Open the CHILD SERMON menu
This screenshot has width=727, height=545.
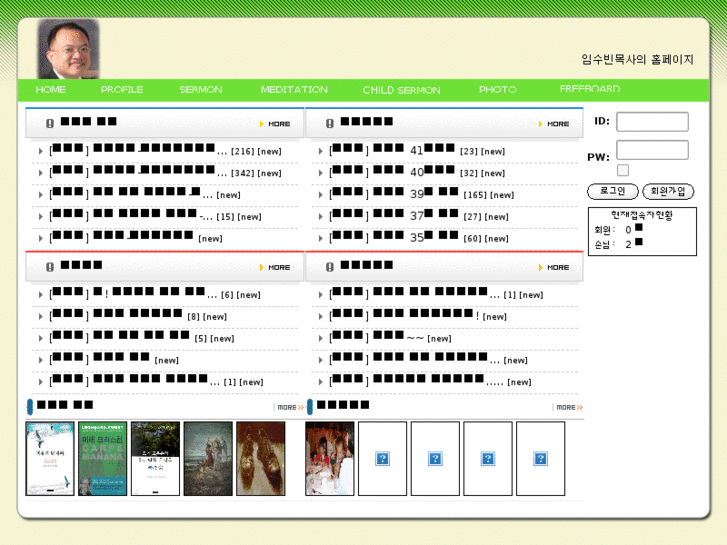(x=401, y=90)
